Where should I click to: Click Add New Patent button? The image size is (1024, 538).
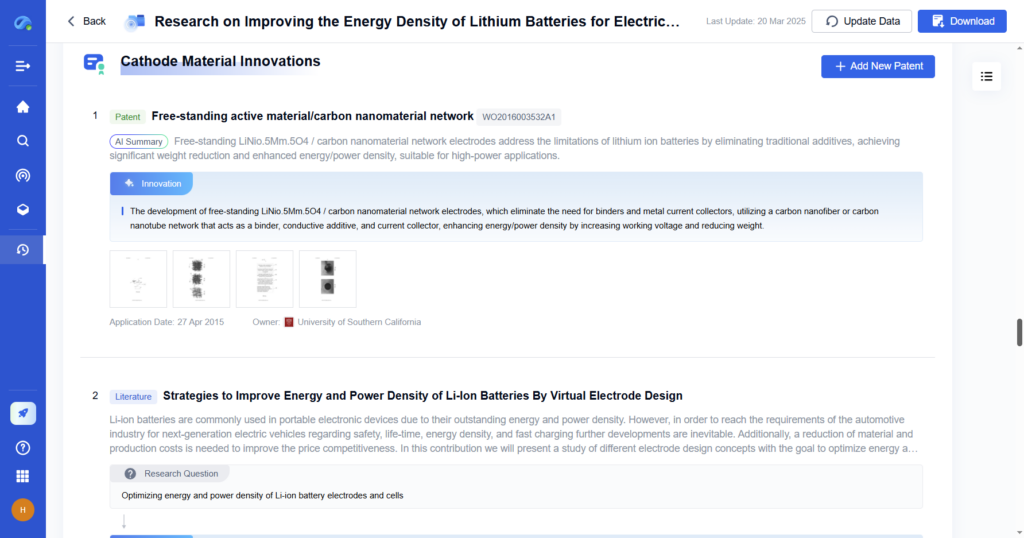(x=878, y=66)
